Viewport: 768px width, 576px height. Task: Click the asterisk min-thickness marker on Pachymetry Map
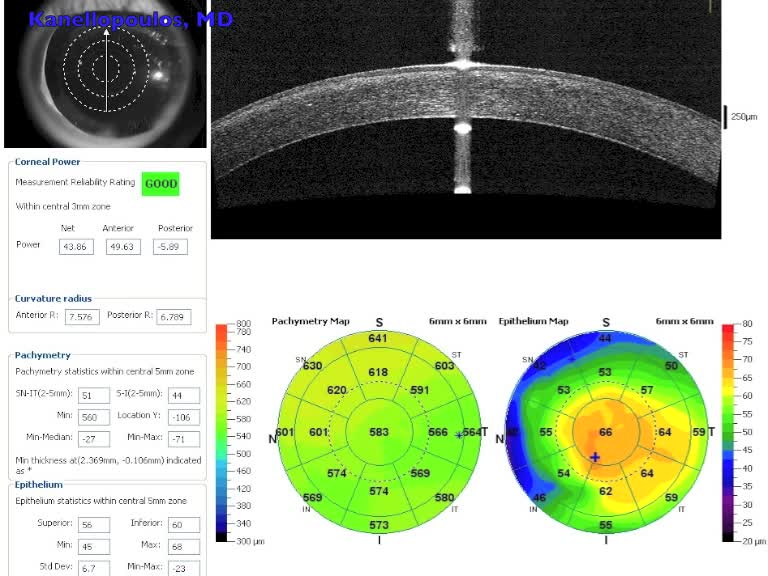(459, 435)
